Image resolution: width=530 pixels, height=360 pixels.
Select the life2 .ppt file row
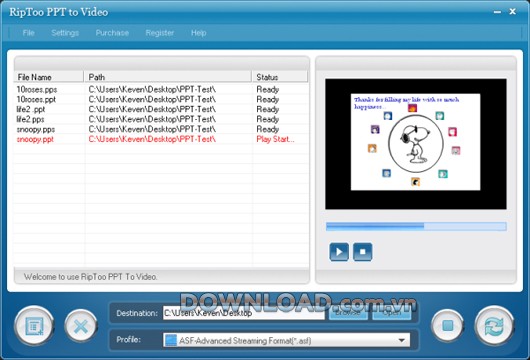161,109
